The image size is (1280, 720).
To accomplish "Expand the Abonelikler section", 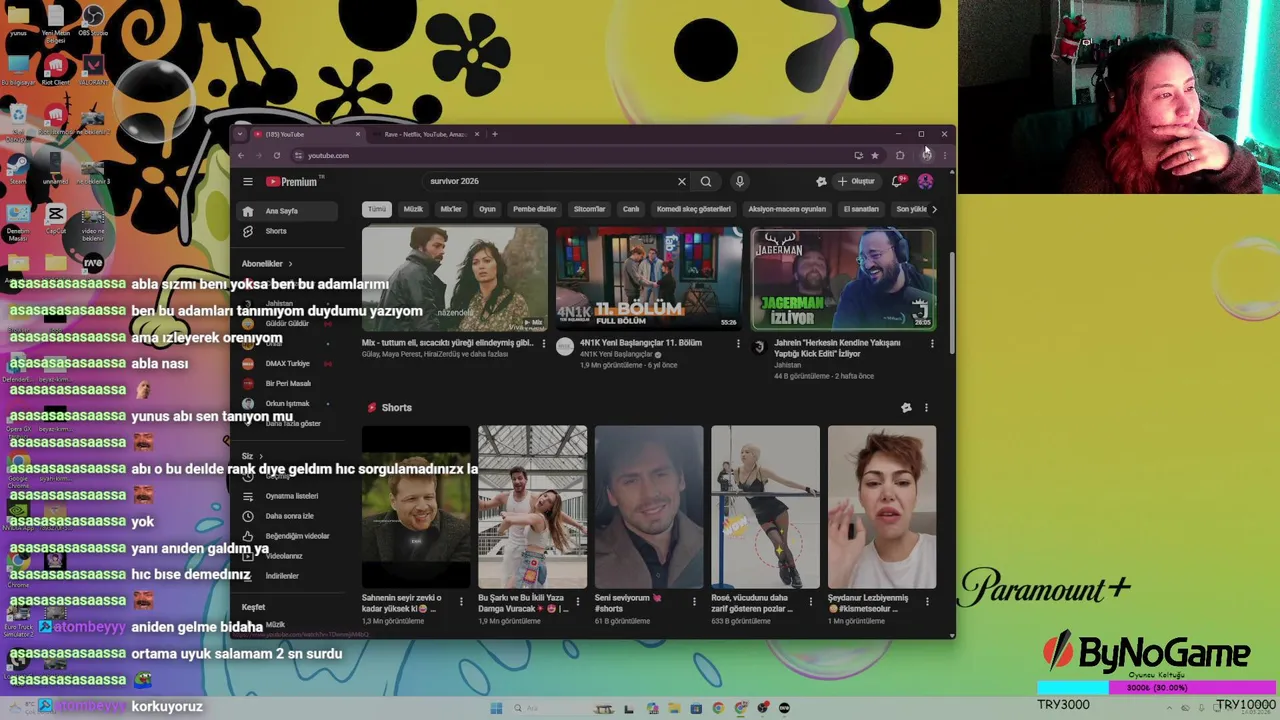I will tap(267, 264).
